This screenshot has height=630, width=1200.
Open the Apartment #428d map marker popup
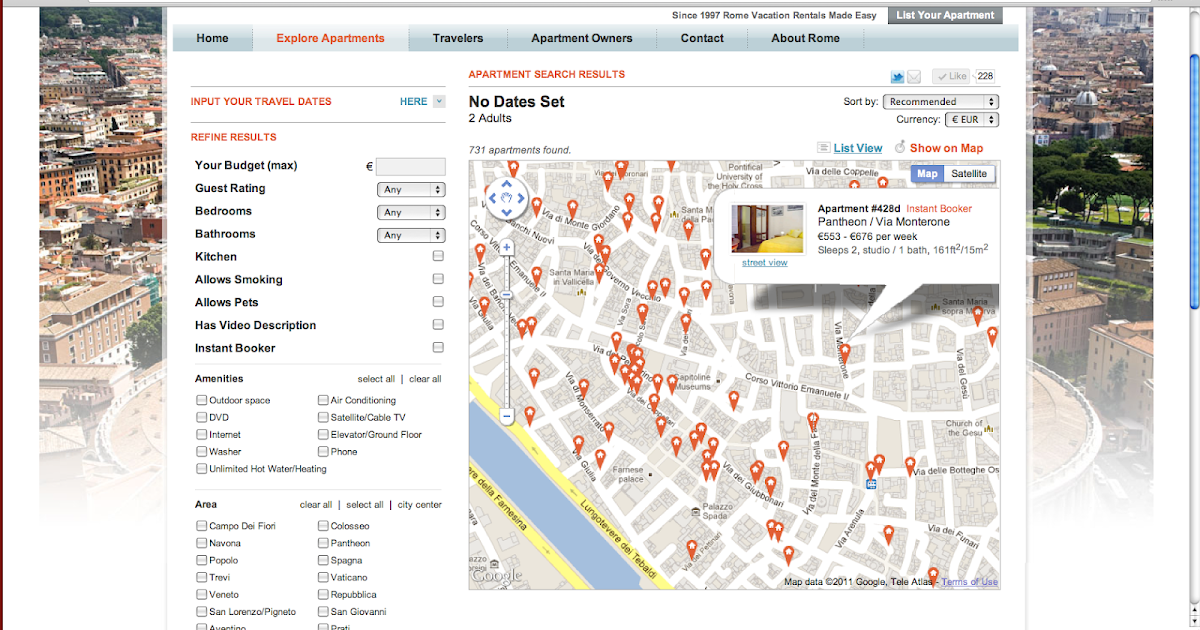[845, 352]
